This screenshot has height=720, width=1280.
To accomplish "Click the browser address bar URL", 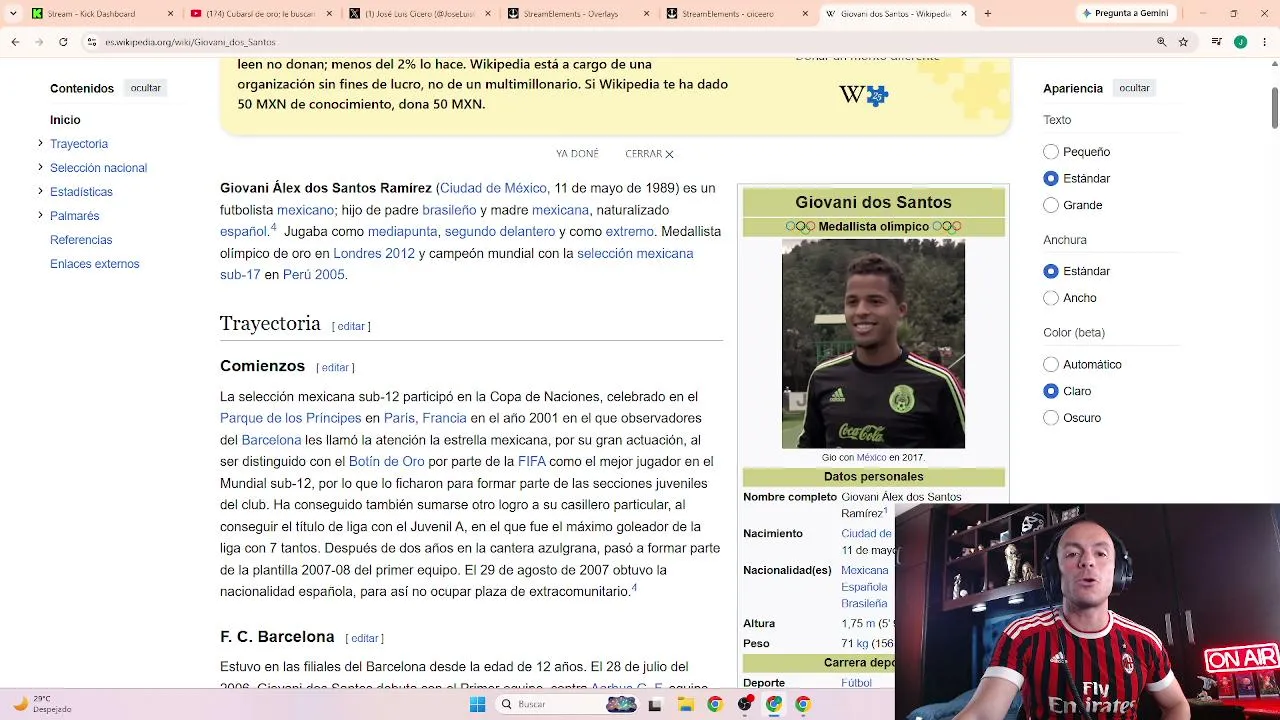I will pos(190,42).
